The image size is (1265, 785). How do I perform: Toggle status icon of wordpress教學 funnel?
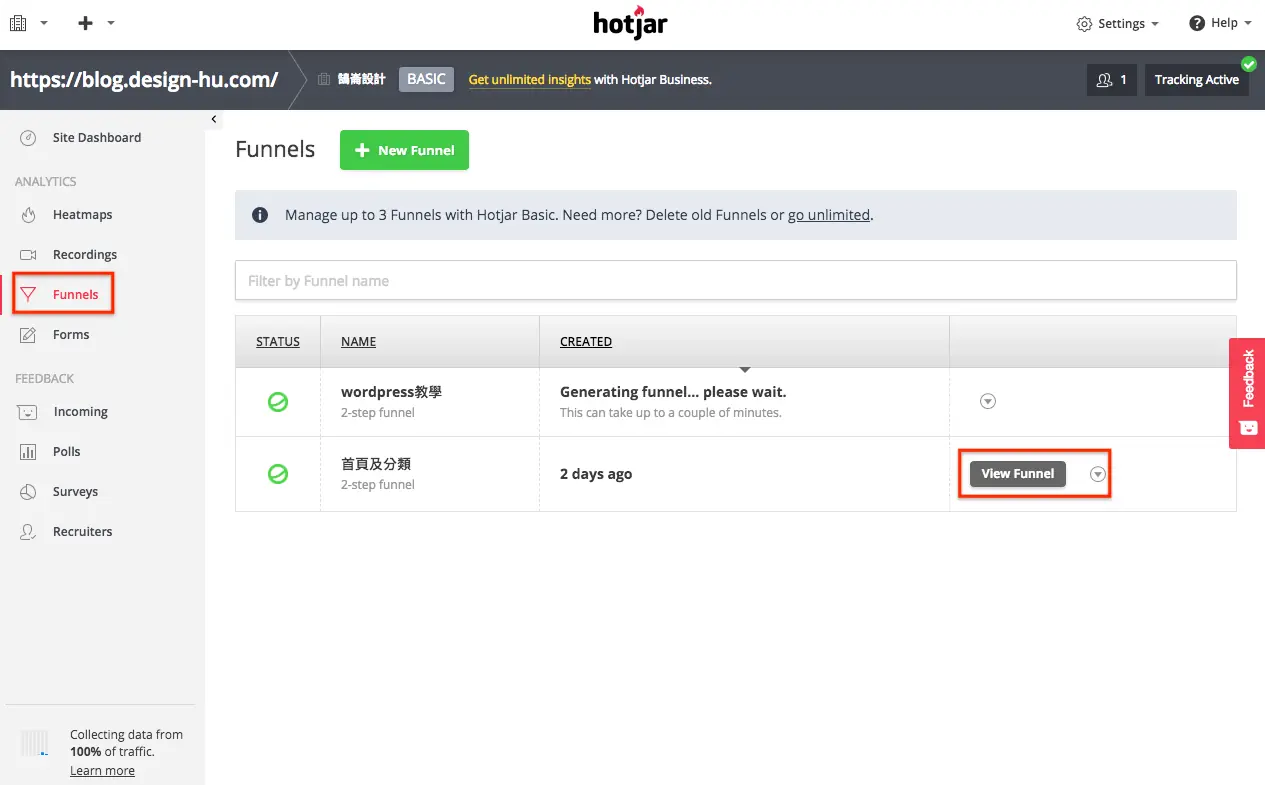pyautogui.click(x=278, y=402)
